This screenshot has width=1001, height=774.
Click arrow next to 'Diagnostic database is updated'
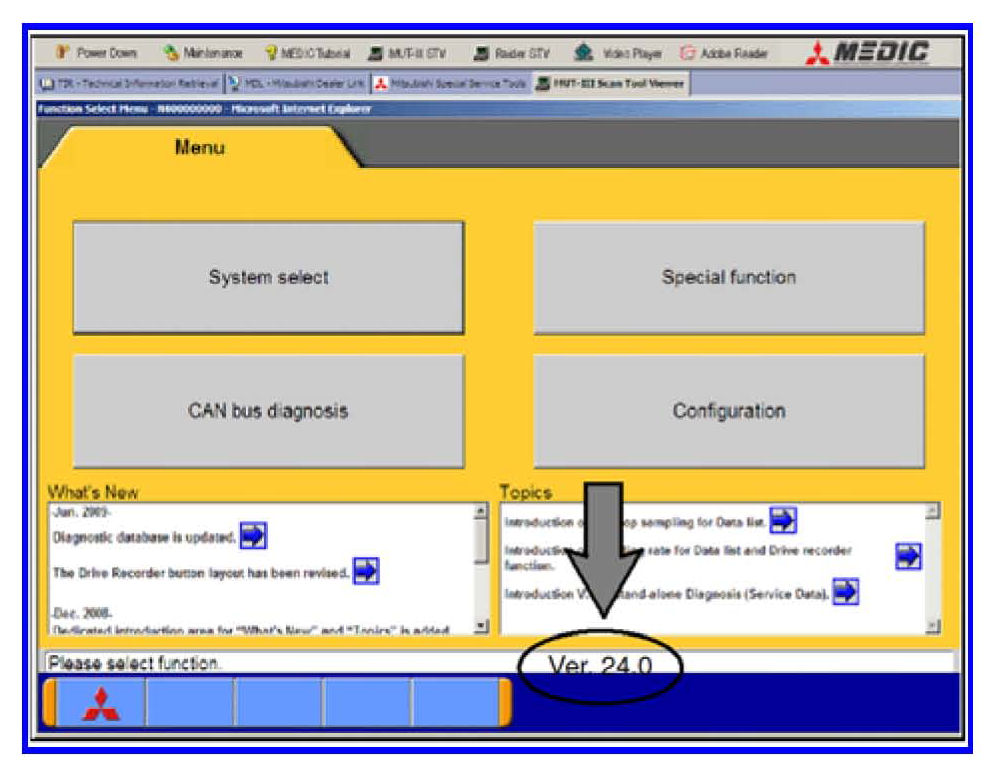click(x=254, y=536)
